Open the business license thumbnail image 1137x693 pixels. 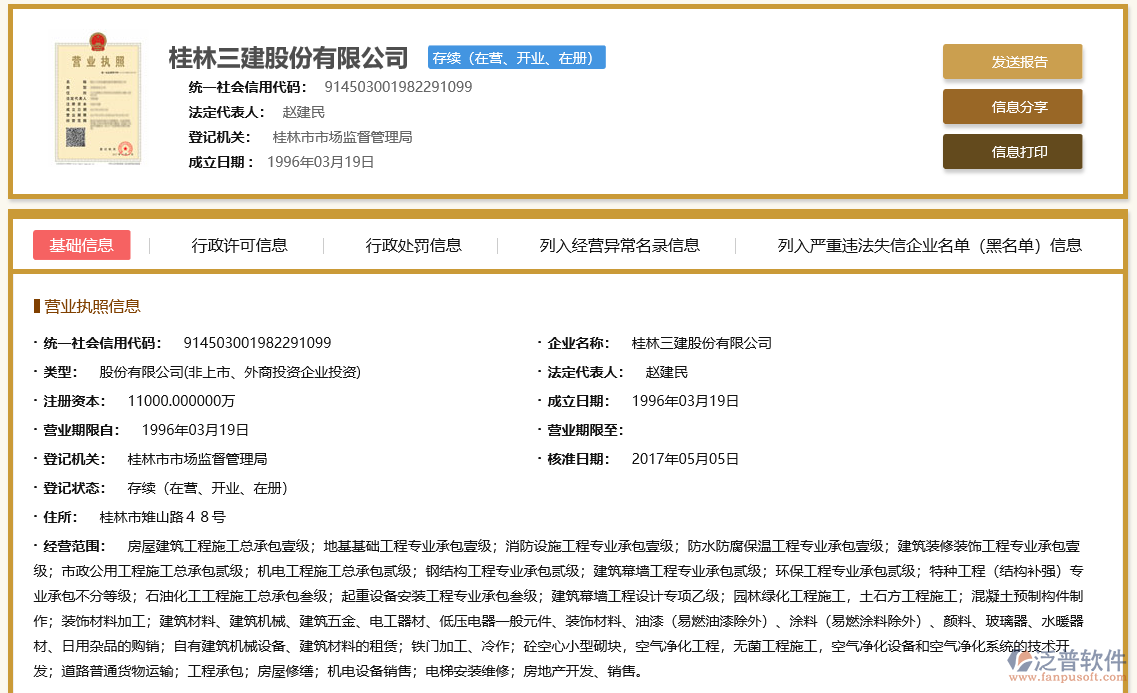click(x=98, y=99)
